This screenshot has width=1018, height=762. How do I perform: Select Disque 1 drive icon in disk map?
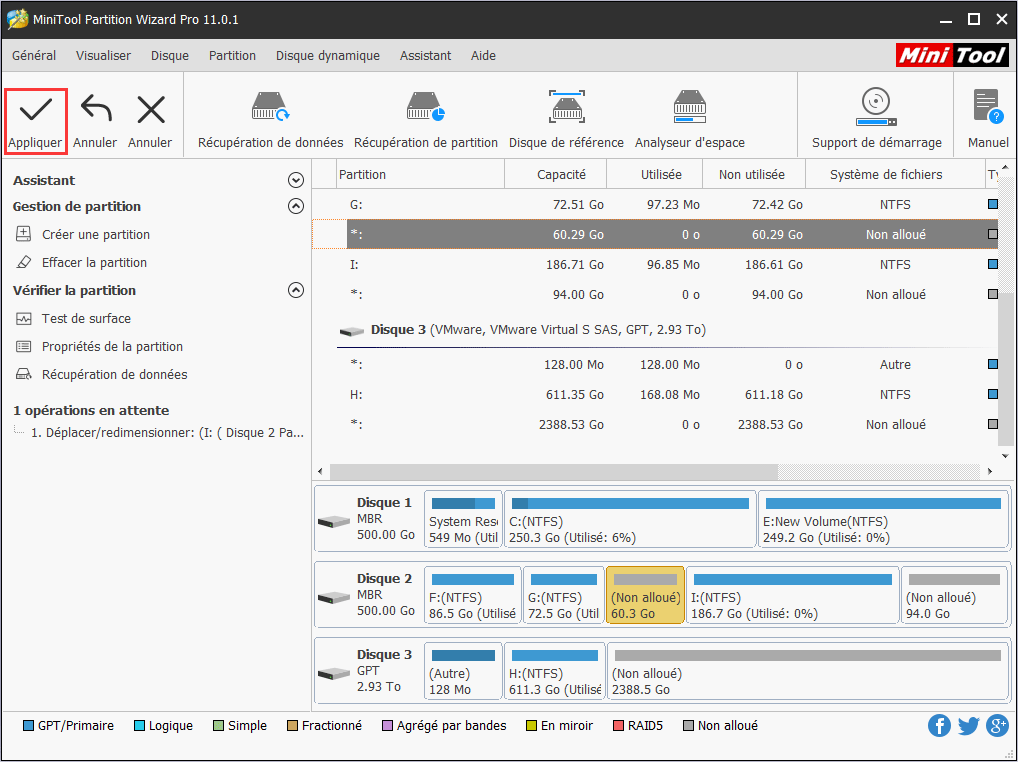[334, 521]
